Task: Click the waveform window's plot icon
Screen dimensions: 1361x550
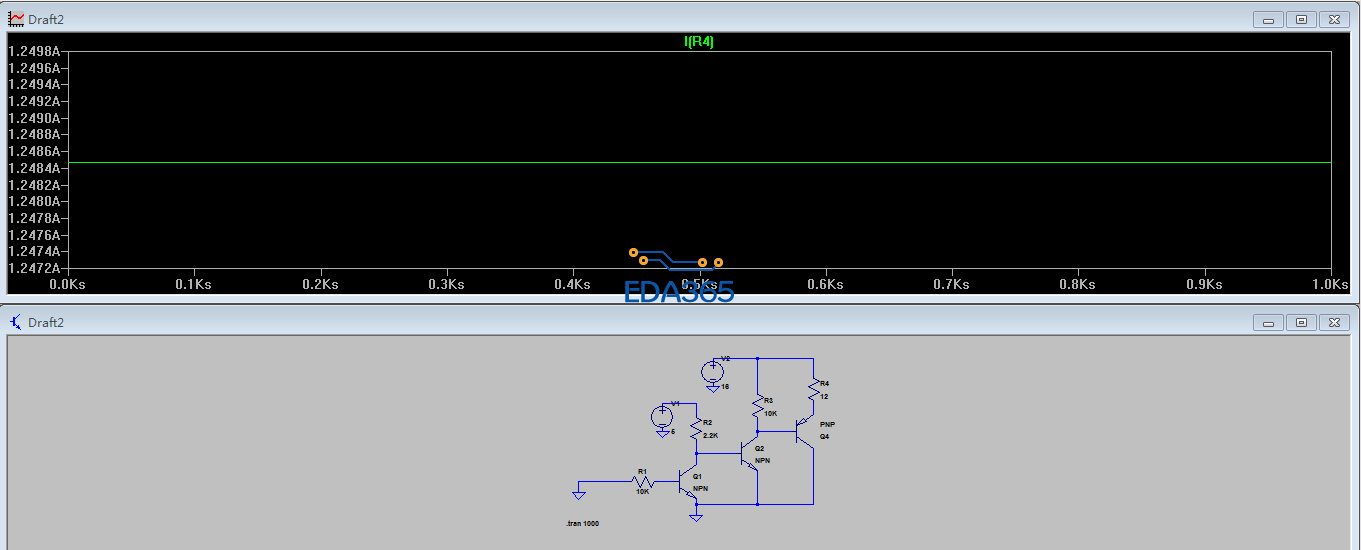Action: (16, 19)
